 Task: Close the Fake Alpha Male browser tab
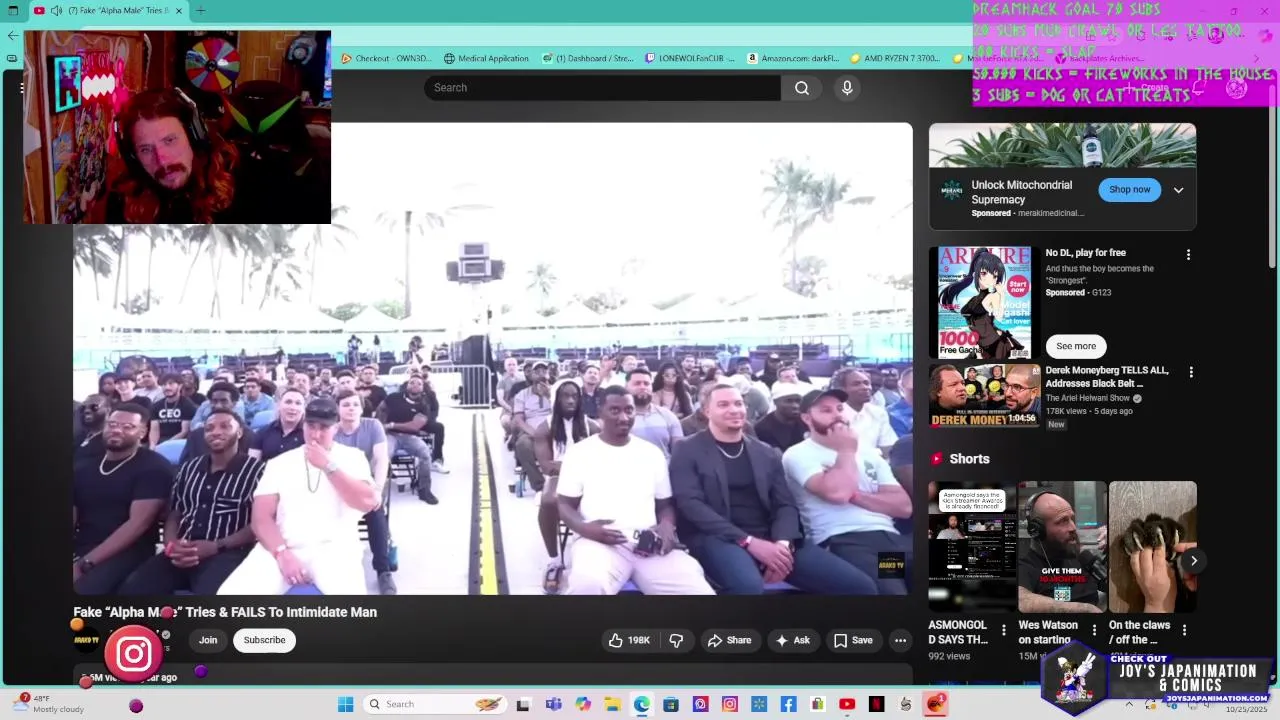point(179,11)
